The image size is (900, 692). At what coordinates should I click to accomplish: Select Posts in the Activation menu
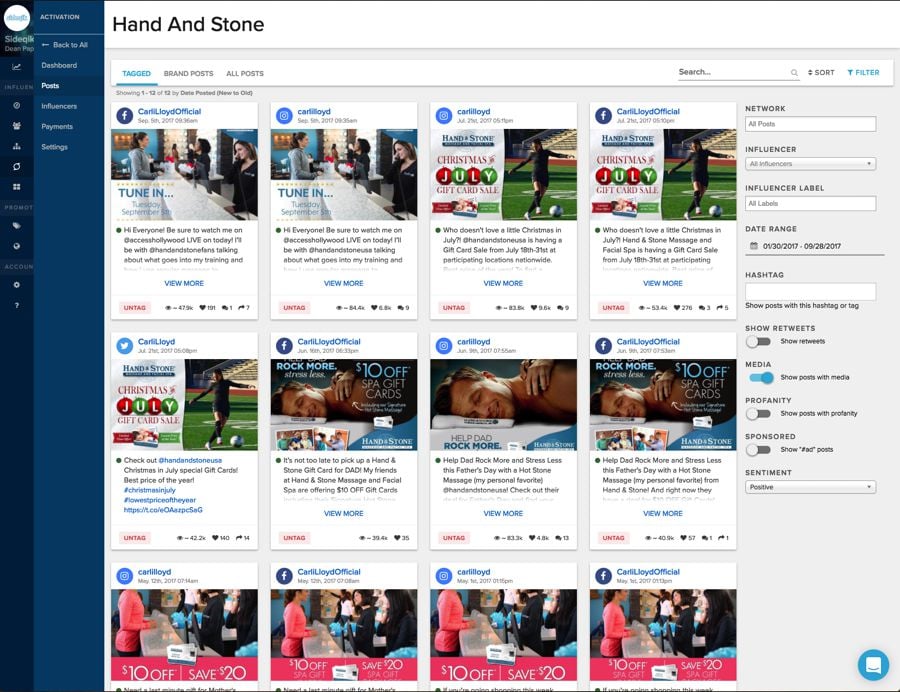[50, 85]
